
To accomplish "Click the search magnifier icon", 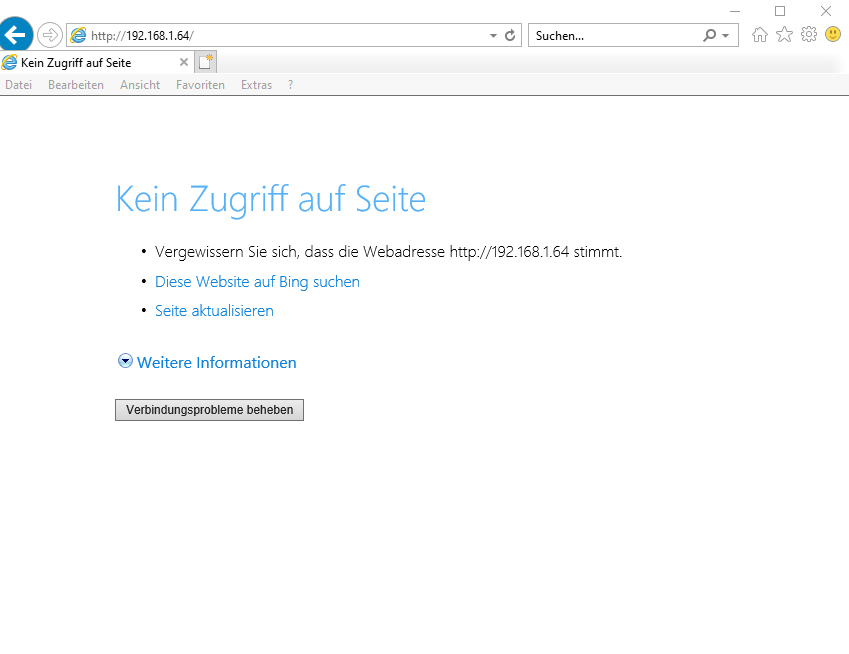I will click(x=710, y=35).
